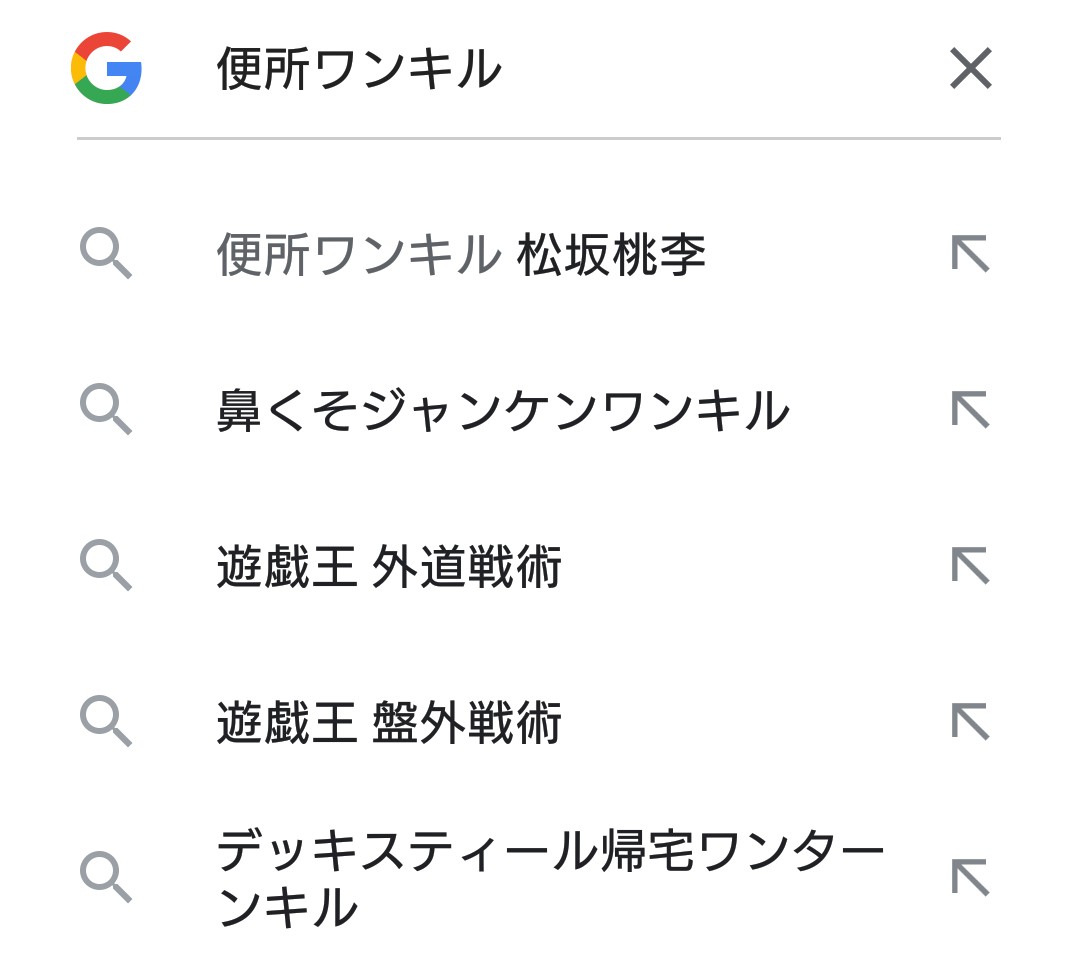Insert 鼻くそジャンケンワンキル using arrow icon
This screenshot has height=953, width=1079.
click(x=969, y=410)
